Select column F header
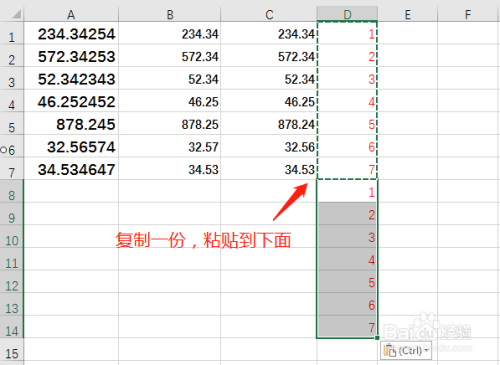The width and height of the screenshot is (500, 365). pyautogui.click(x=468, y=14)
